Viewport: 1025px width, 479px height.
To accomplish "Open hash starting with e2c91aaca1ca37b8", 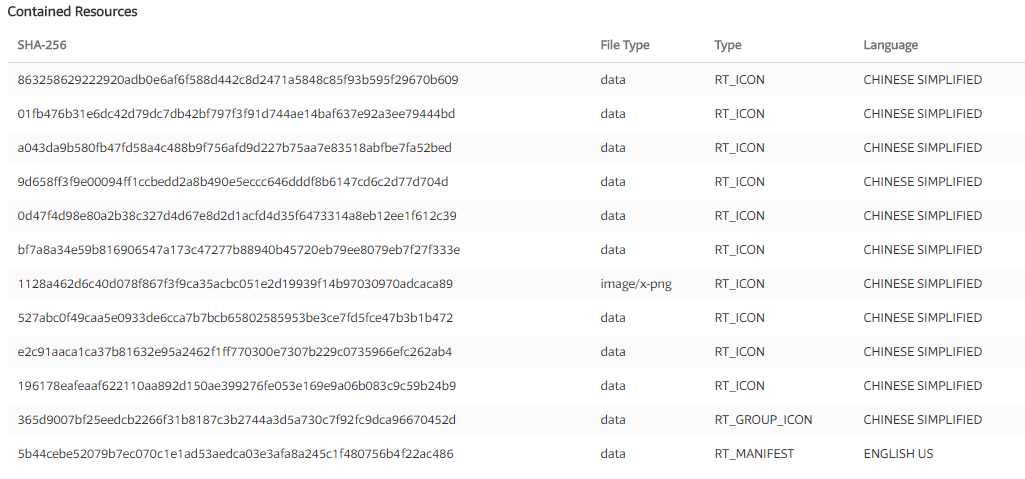I will click(235, 352).
